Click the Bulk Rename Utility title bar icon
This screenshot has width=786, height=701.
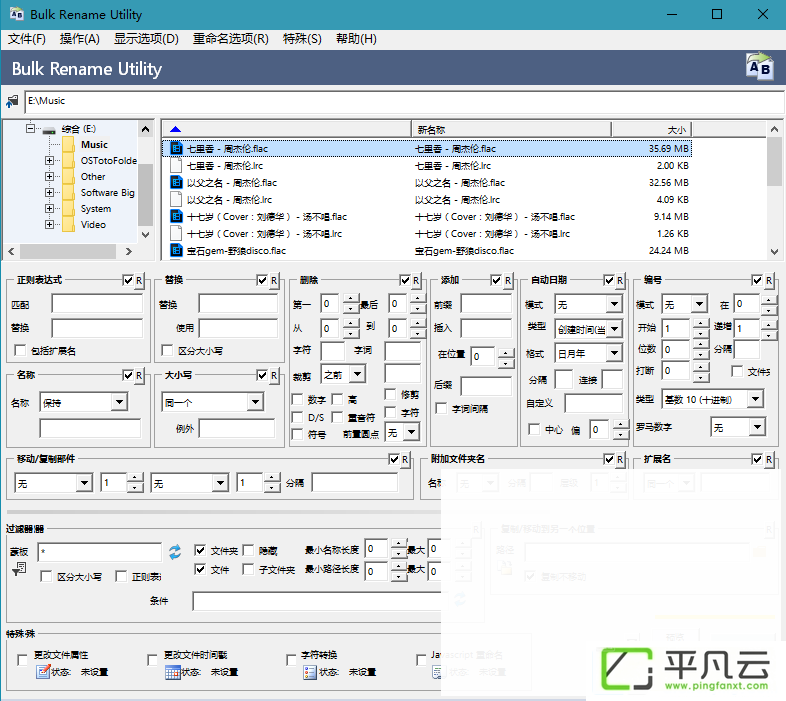[16, 14]
